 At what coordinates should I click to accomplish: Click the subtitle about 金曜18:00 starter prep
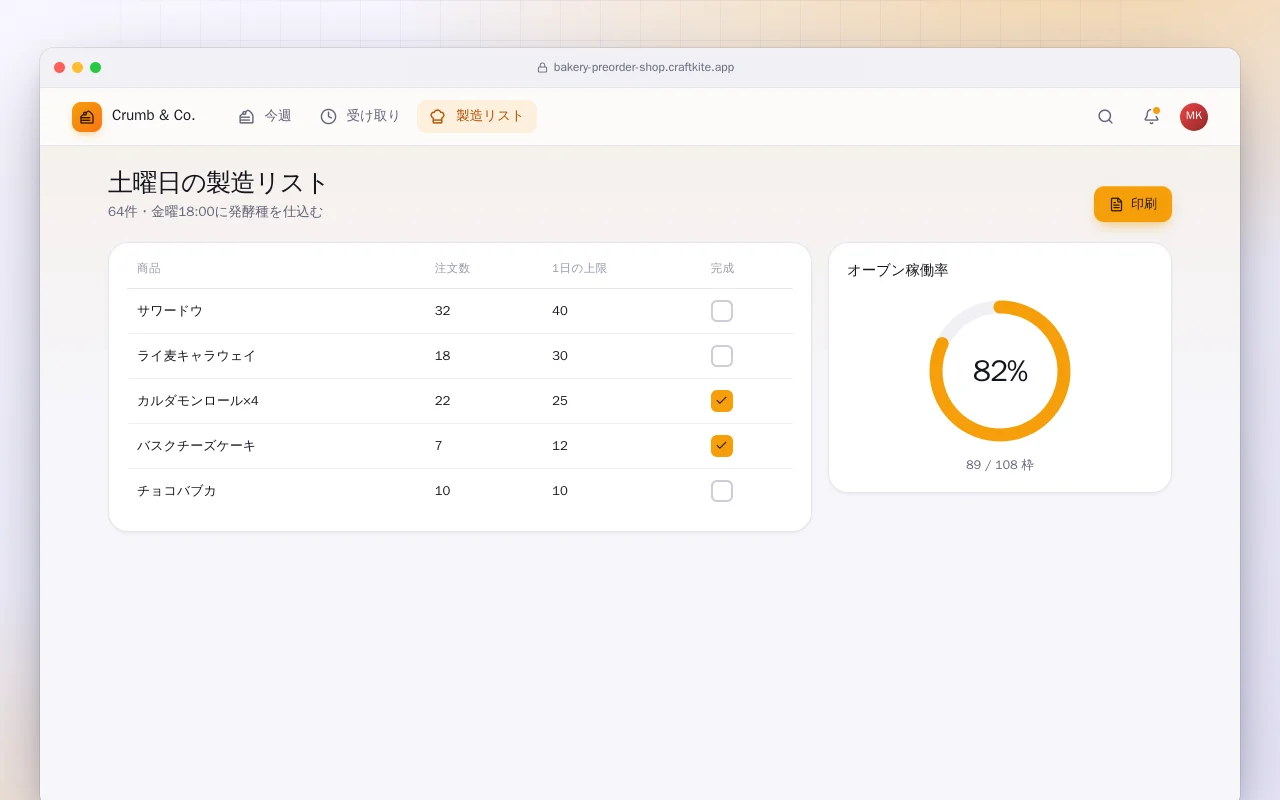215,212
